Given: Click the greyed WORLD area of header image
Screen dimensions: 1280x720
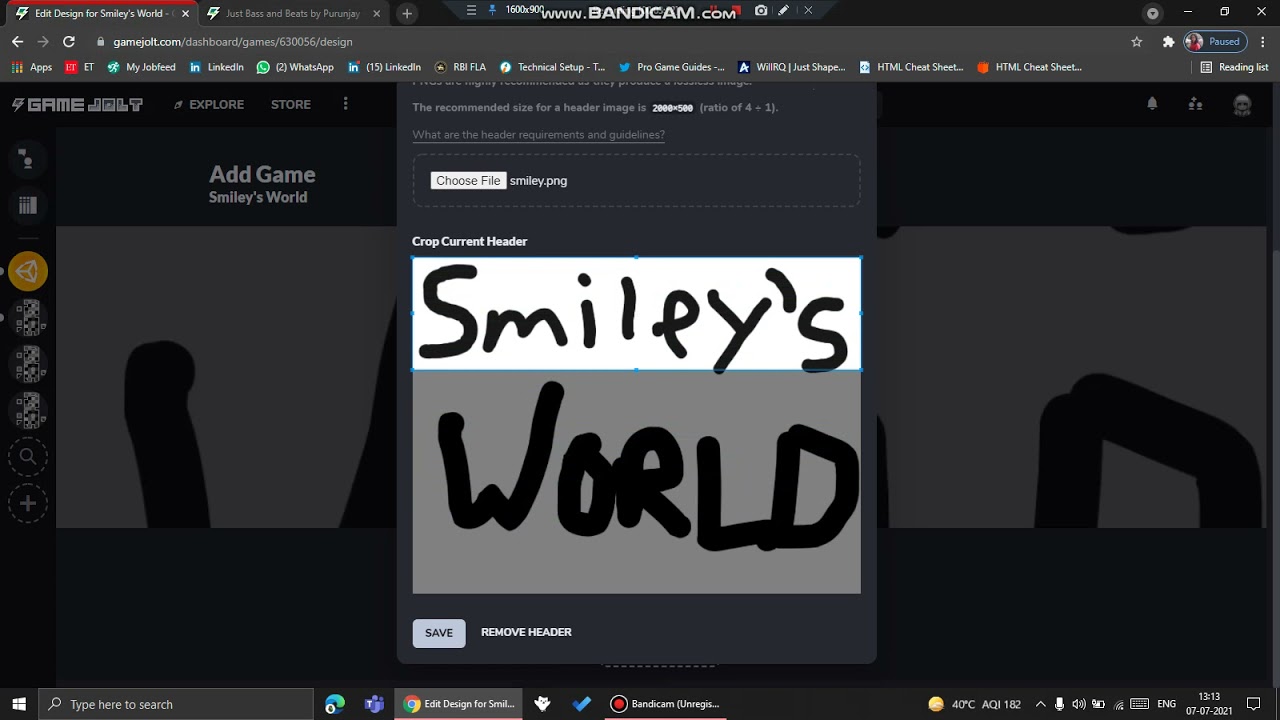Looking at the screenshot, I should [x=636, y=482].
